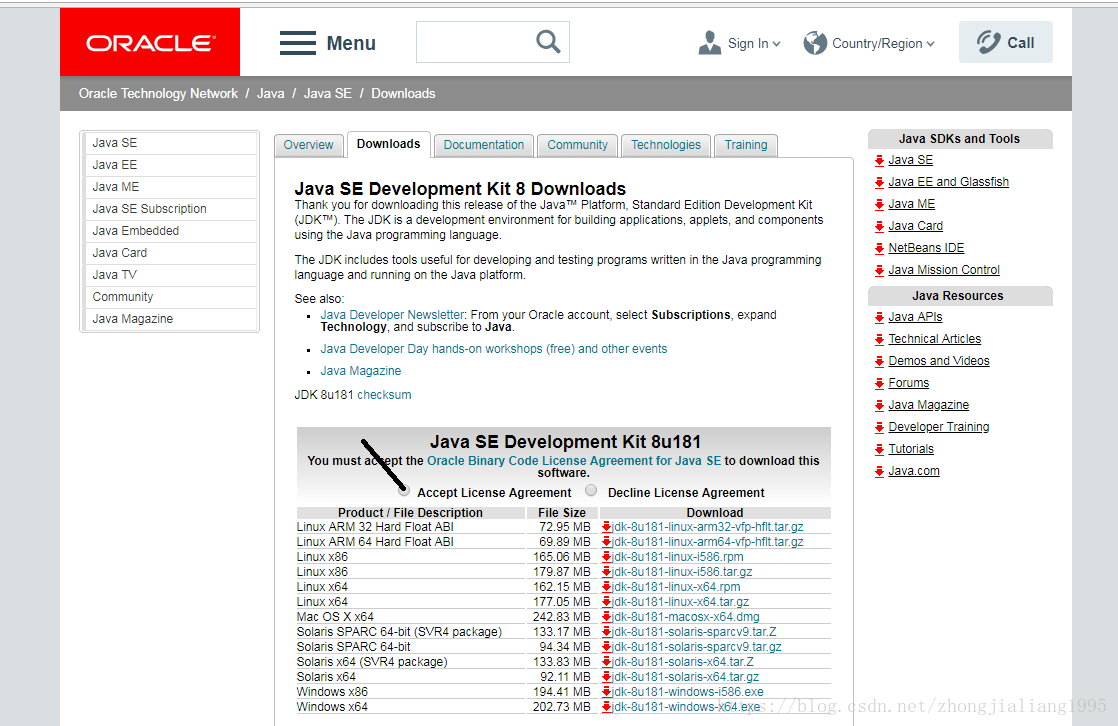Click download icon for jdk-8u181-linux-i586.rpm
Screen dimensions: 1118x726
pyautogui.click(x=607, y=557)
